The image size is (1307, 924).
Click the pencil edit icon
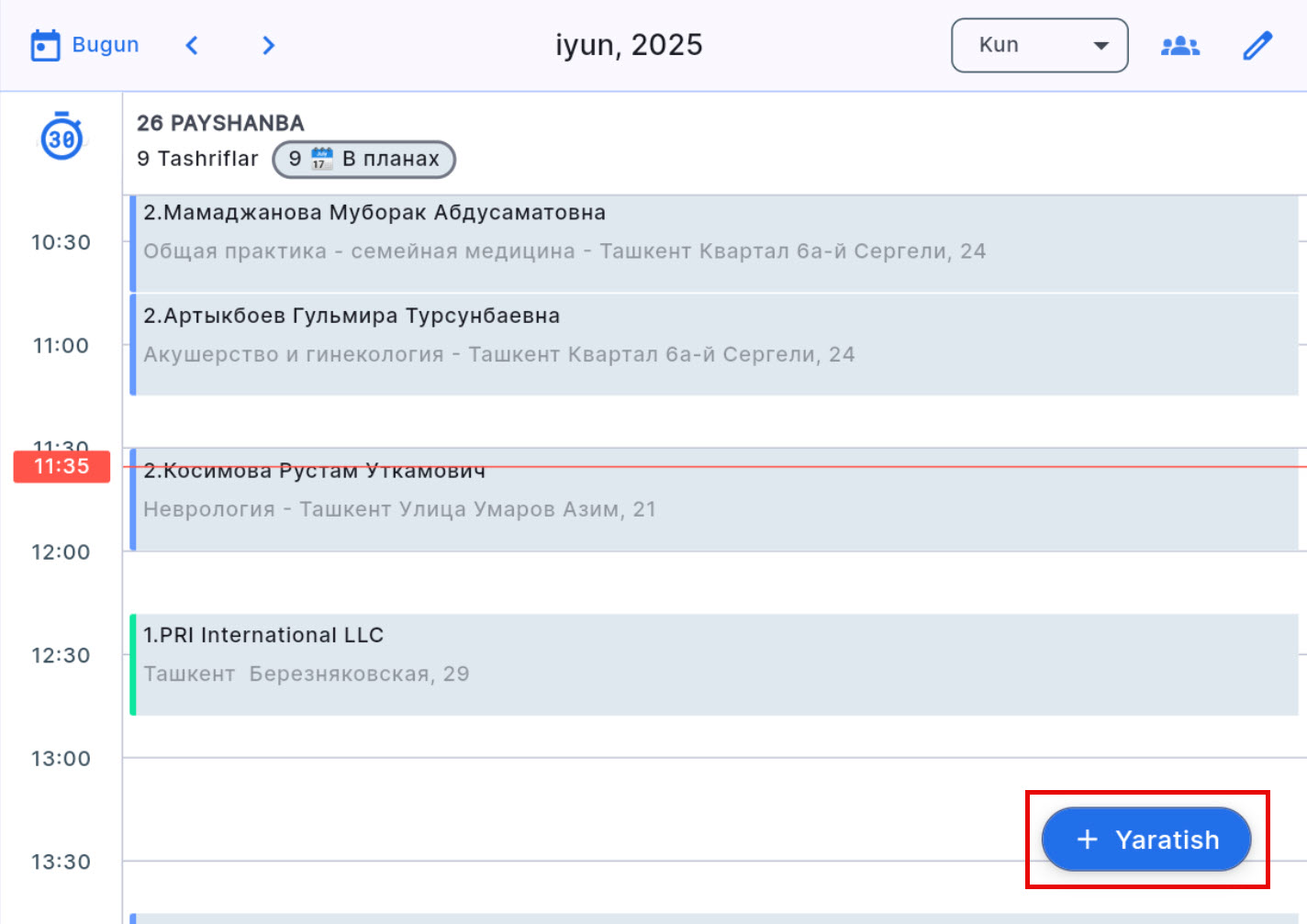click(x=1257, y=45)
